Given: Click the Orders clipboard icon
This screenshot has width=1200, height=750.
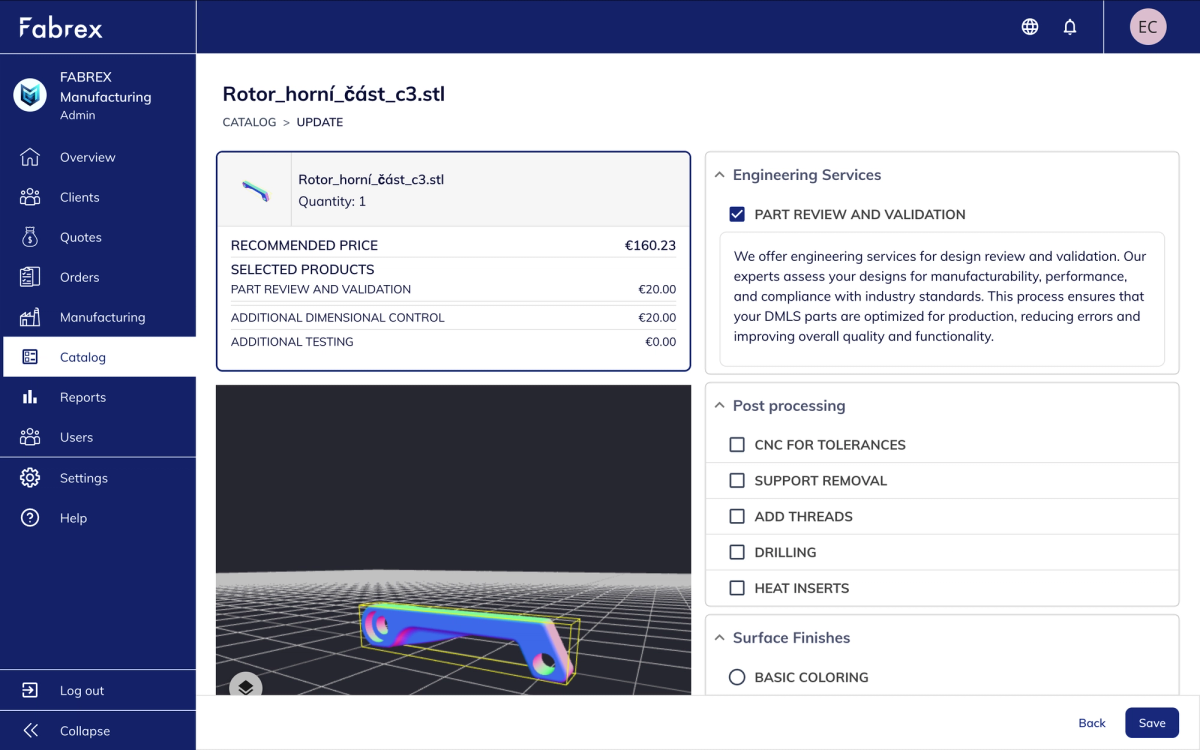Looking at the screenshot, I should (x=30, y=277).
